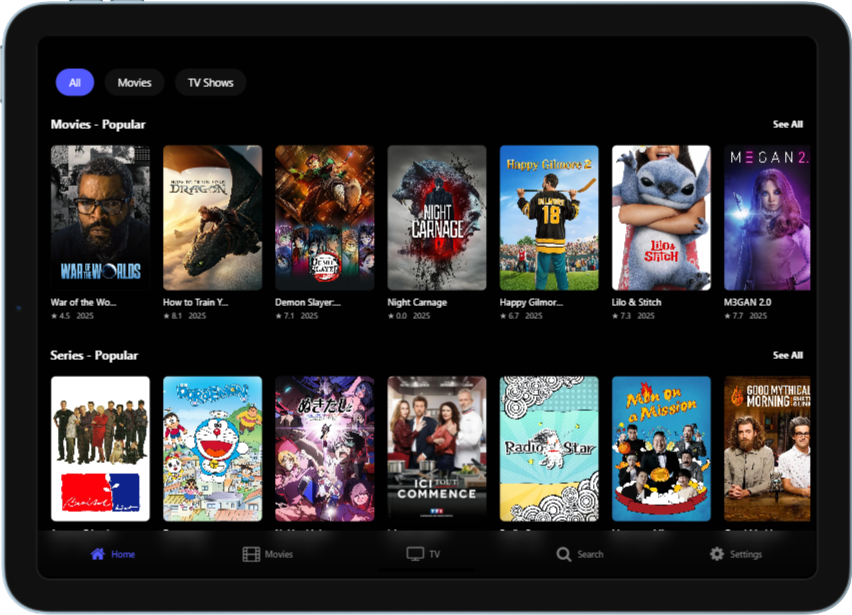Screen dimensions: 852x615
Task: Open the Happy Gilmore 2 poster
Action: 549,218
